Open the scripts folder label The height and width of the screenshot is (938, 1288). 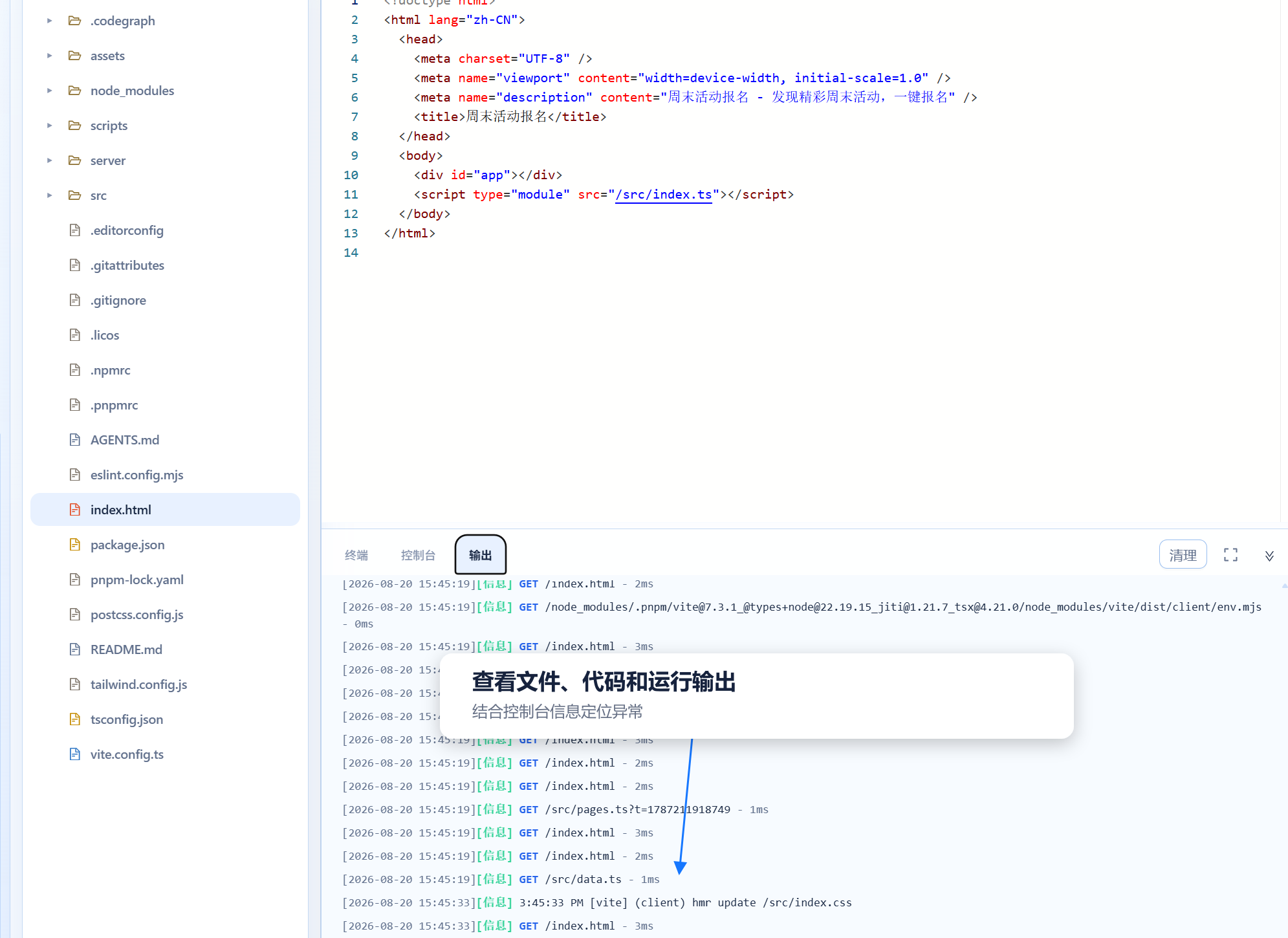(109, 125)
